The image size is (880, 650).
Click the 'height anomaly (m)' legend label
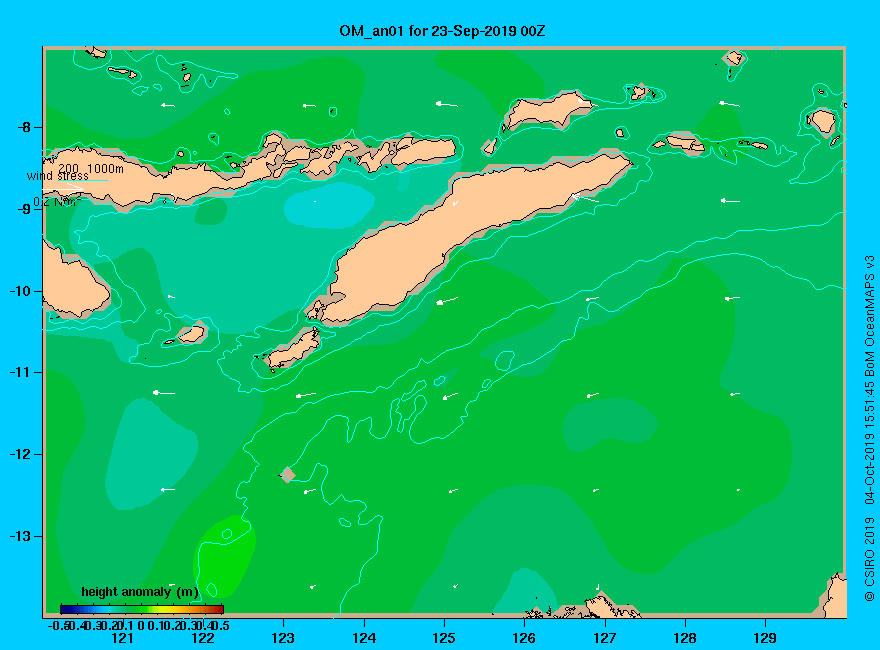click(x=140, y=592)
